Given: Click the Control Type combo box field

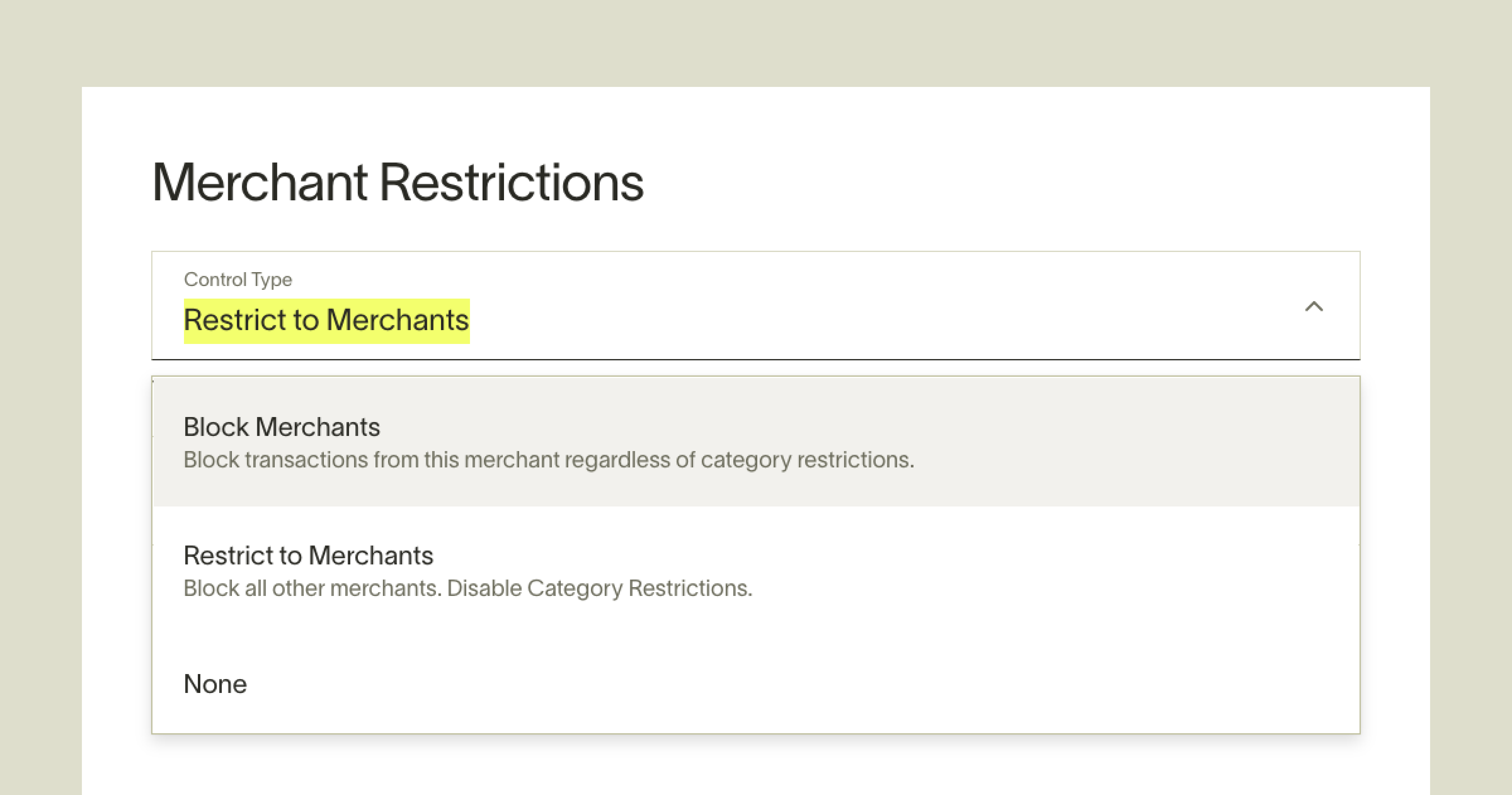Looking at the screenshot, I should coord(755,305).
